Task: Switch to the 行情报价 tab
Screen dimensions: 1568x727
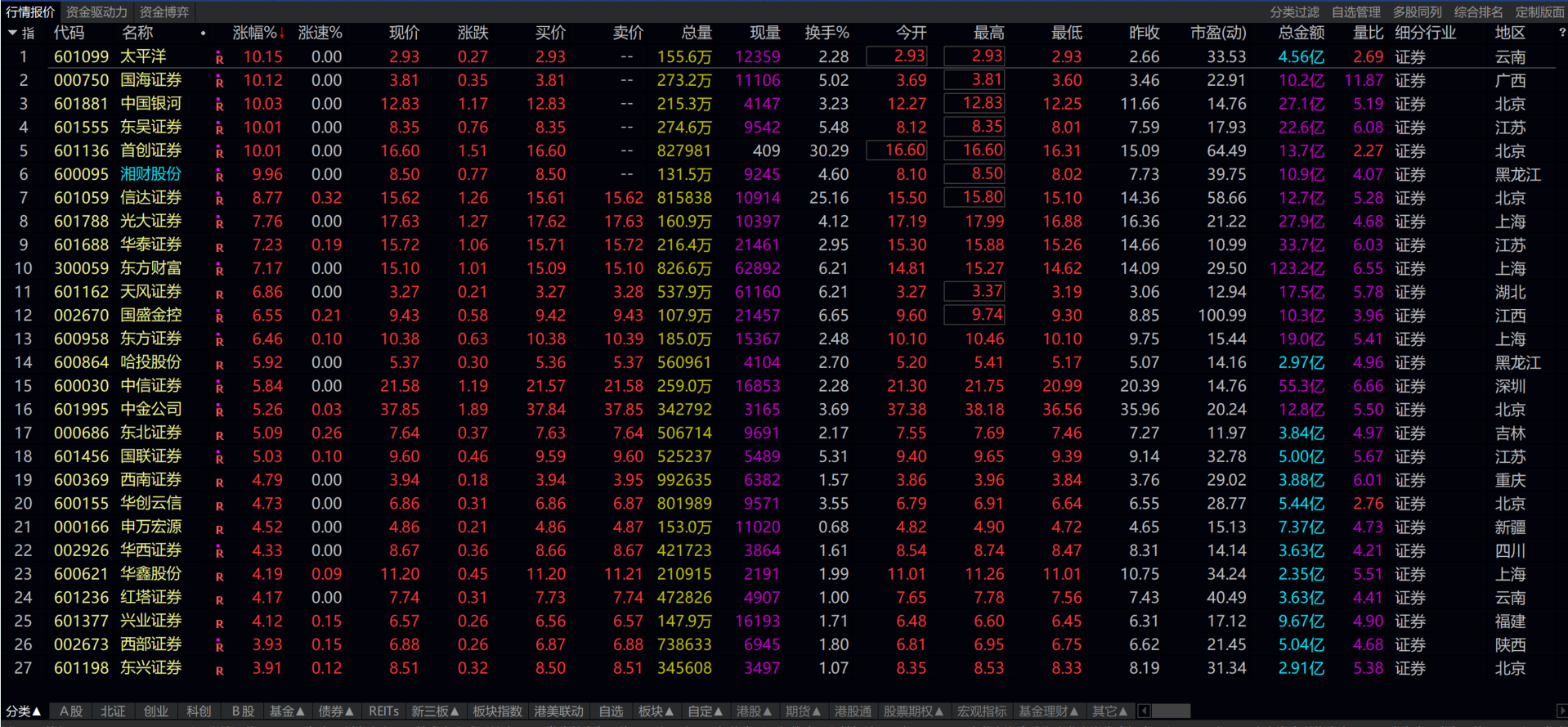Action: 30,11
